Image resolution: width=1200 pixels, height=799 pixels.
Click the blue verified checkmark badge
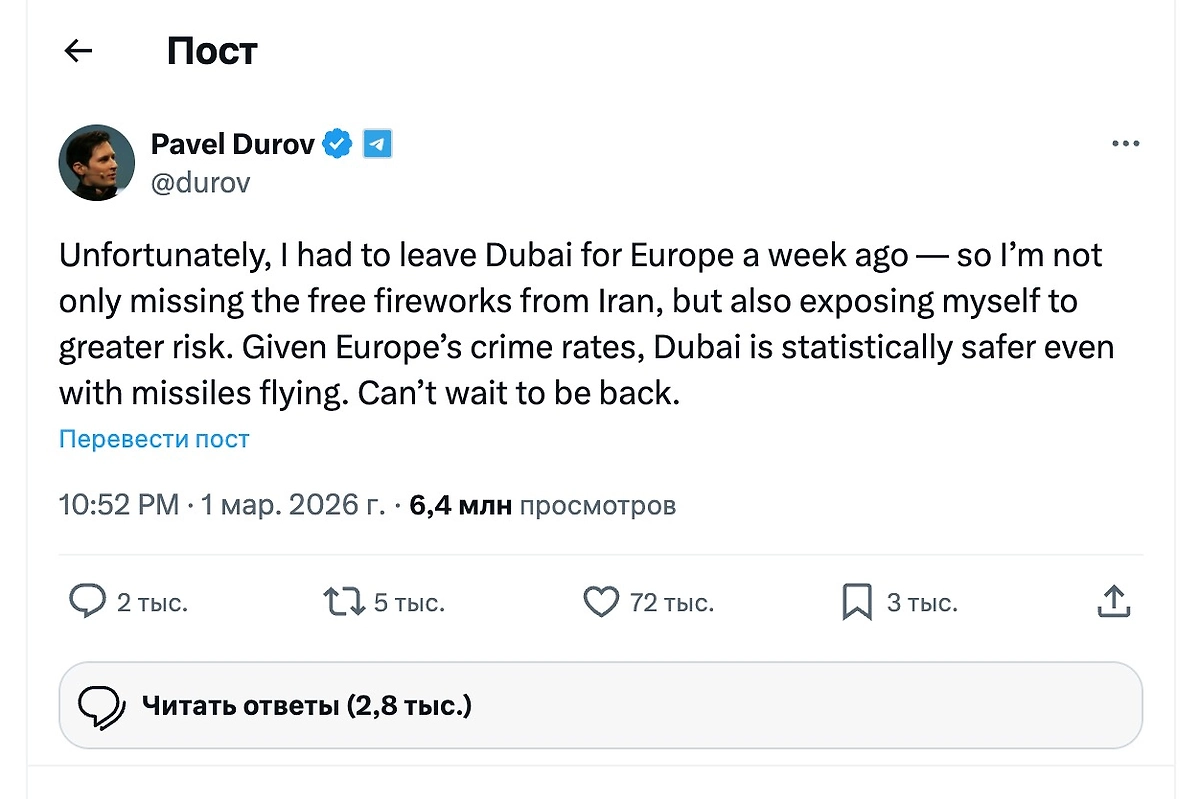point(338,144)
